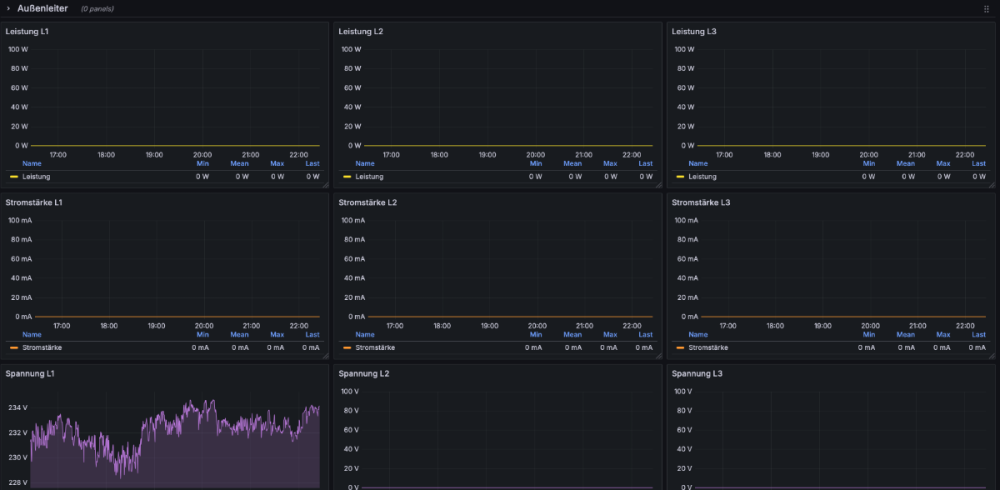Click the Stromstärke L1 panel resize handle

point(324,354)
